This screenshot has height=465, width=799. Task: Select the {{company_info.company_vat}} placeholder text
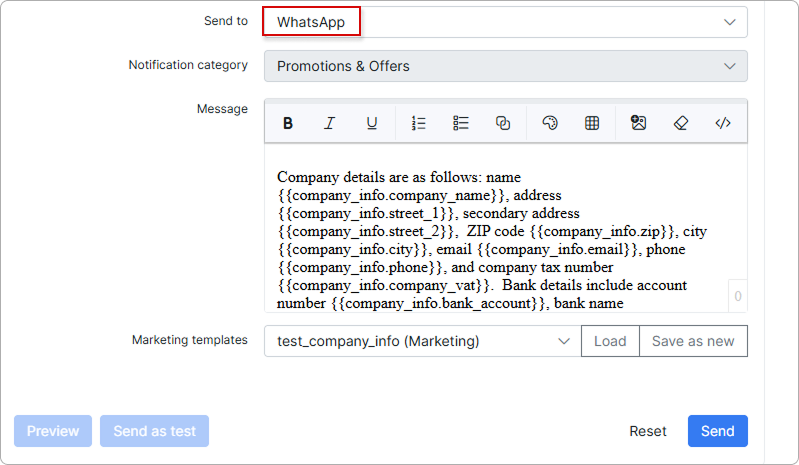click(x=385, y=285)
